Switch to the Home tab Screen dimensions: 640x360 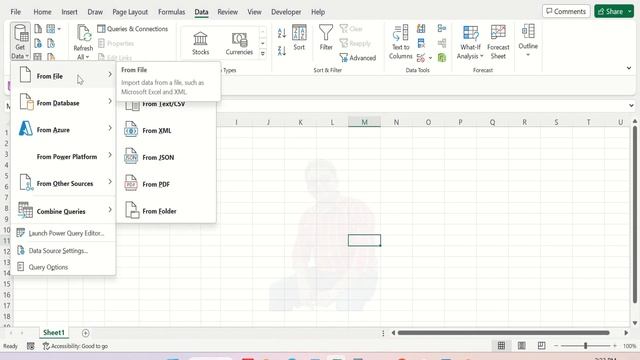pos(42,12)
